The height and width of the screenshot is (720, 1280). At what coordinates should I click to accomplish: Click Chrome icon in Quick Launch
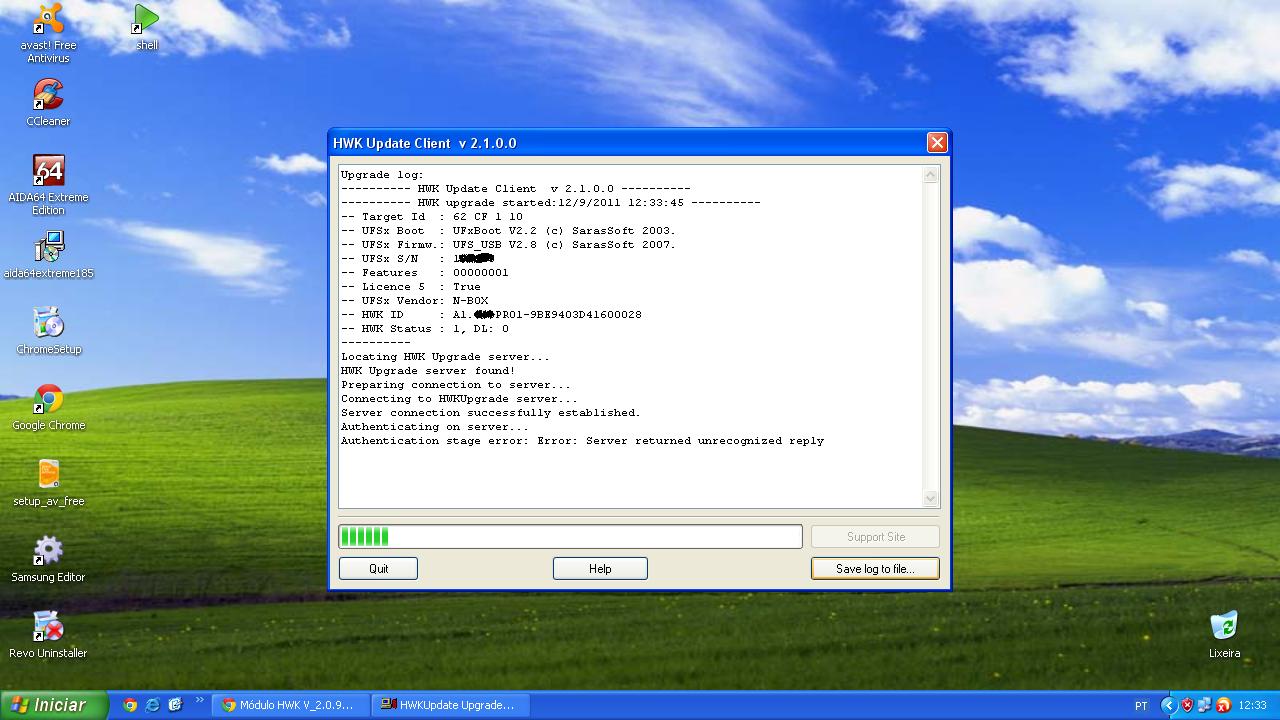(130, 705)
